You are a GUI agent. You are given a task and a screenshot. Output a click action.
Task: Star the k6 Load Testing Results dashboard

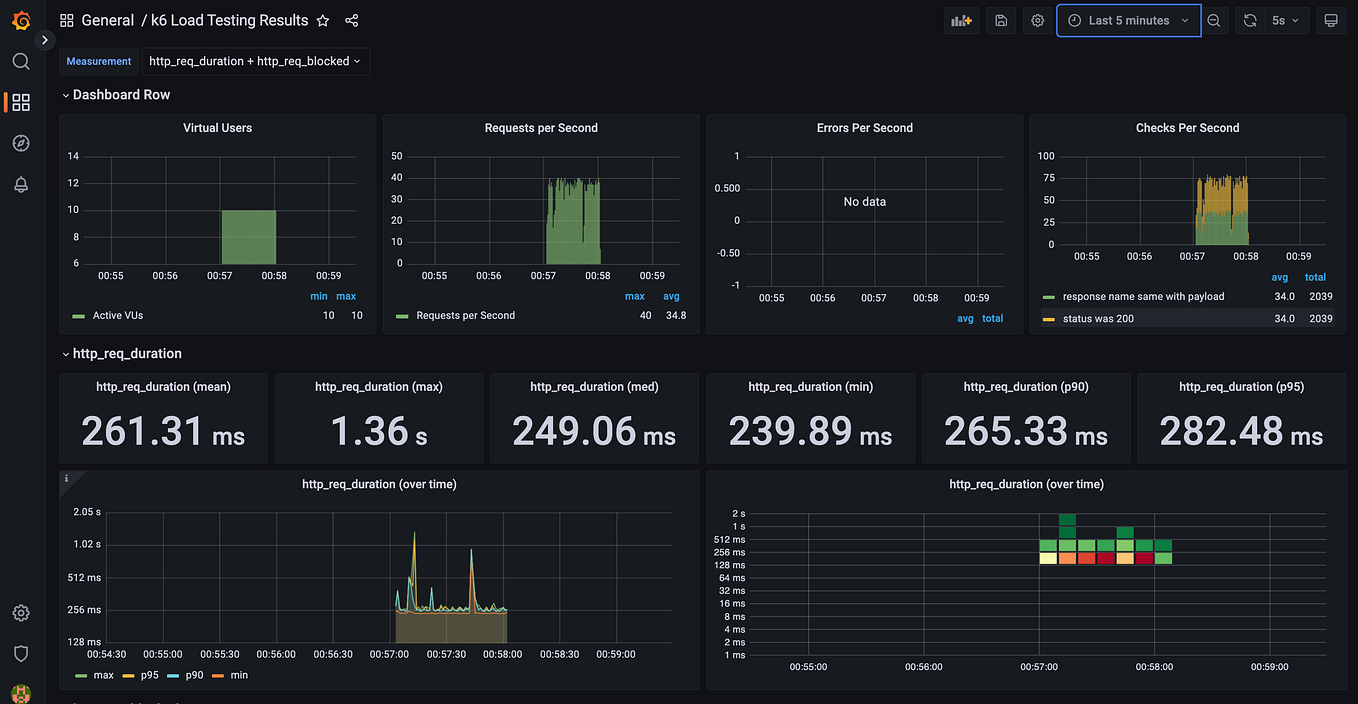(323, 20)
